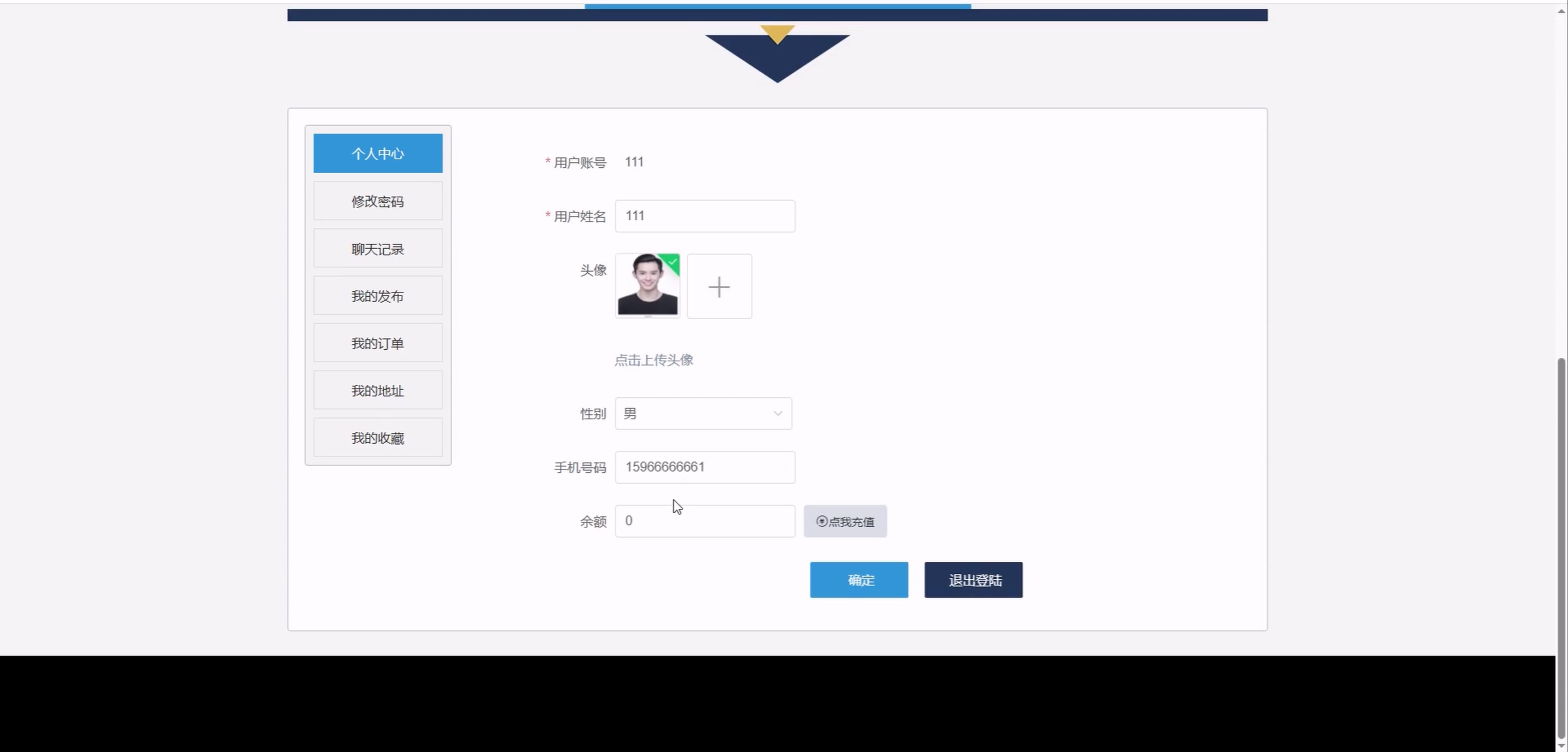
Task: Show 我的收藏 favorites list
Action: pos(377,438)
